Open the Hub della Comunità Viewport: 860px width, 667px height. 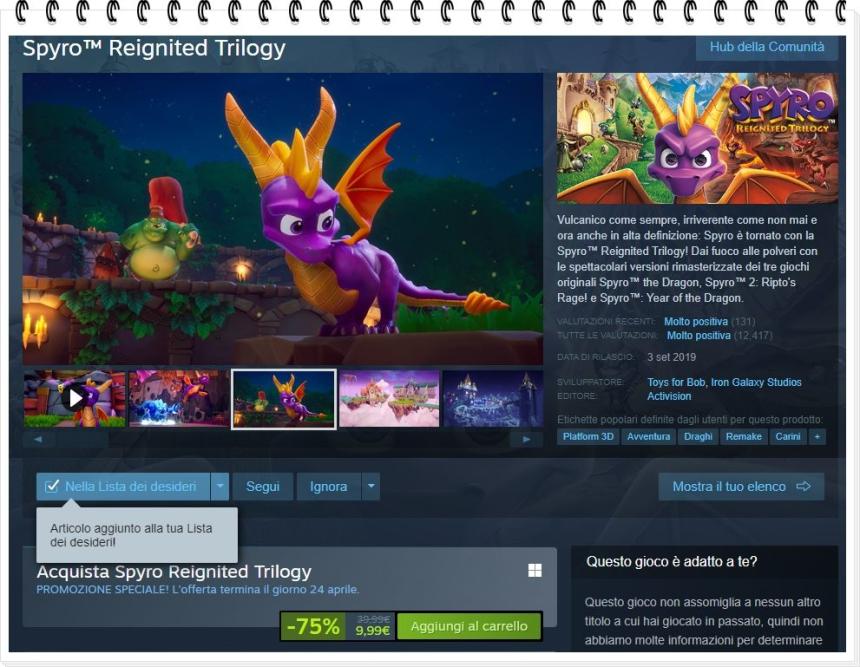coord(765,46)
